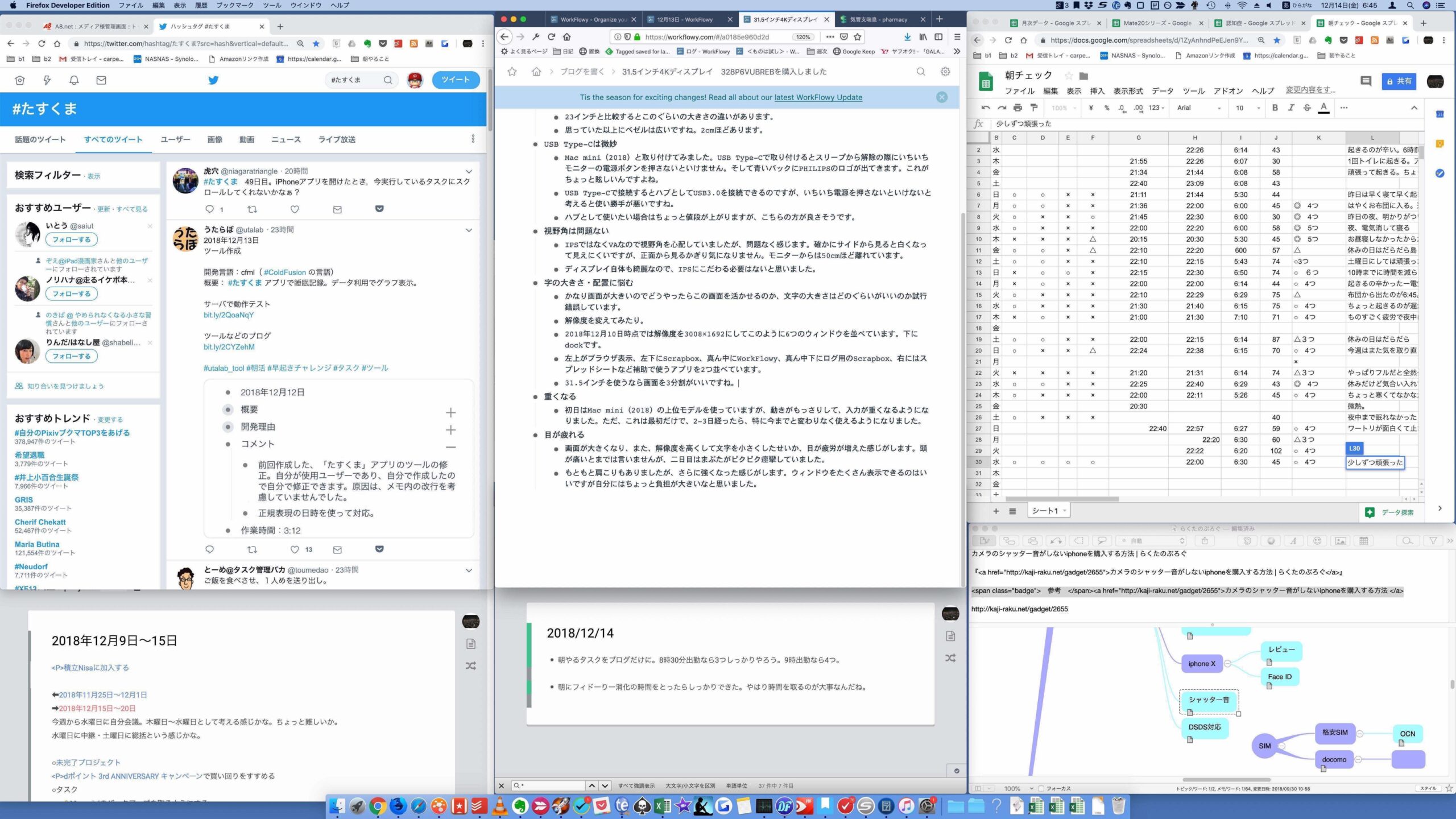1456x819 pixels.
Task: Open 自動 combo box in mind map toolbar
Action: [1151, 540]
